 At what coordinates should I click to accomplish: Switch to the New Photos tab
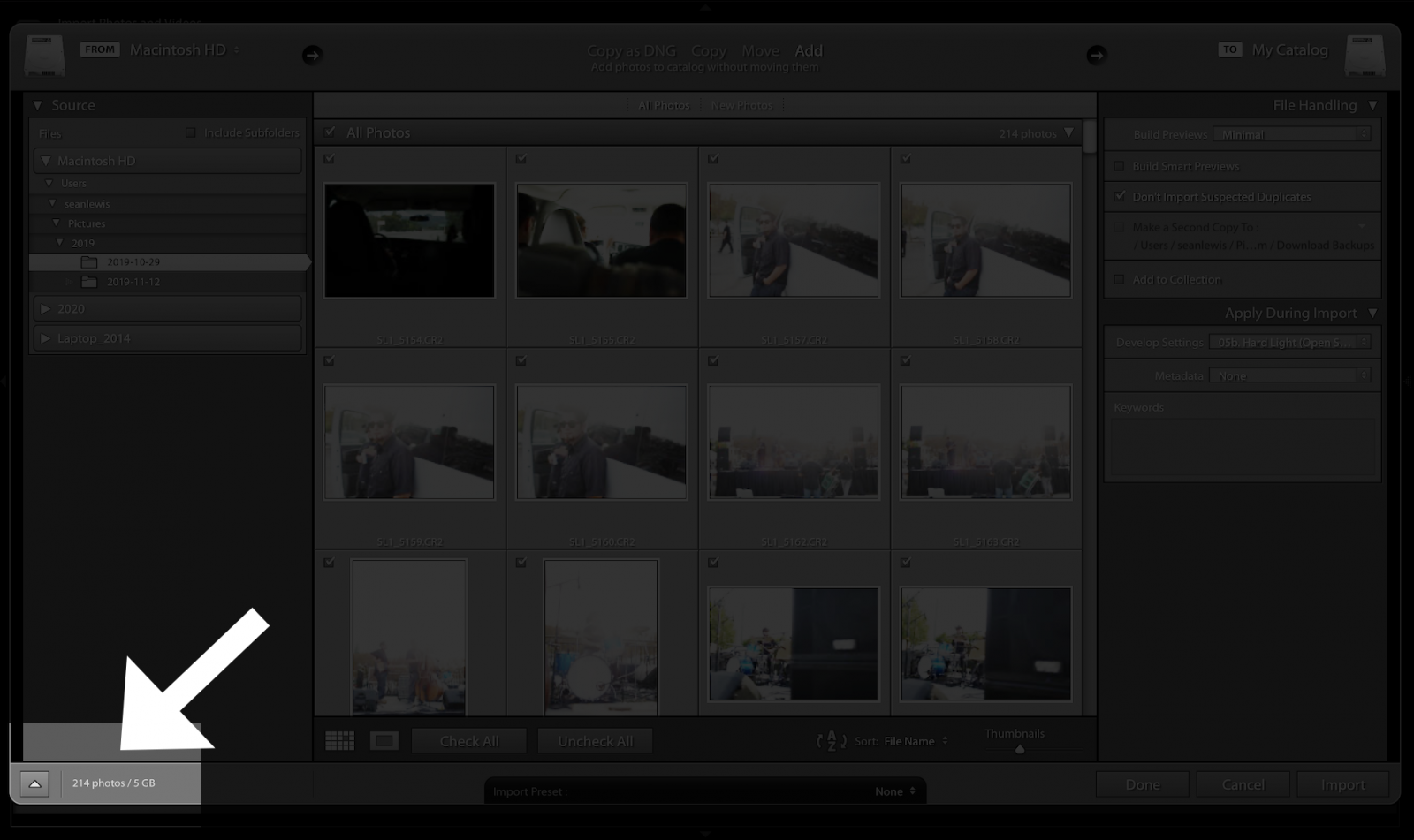[741, 105]
